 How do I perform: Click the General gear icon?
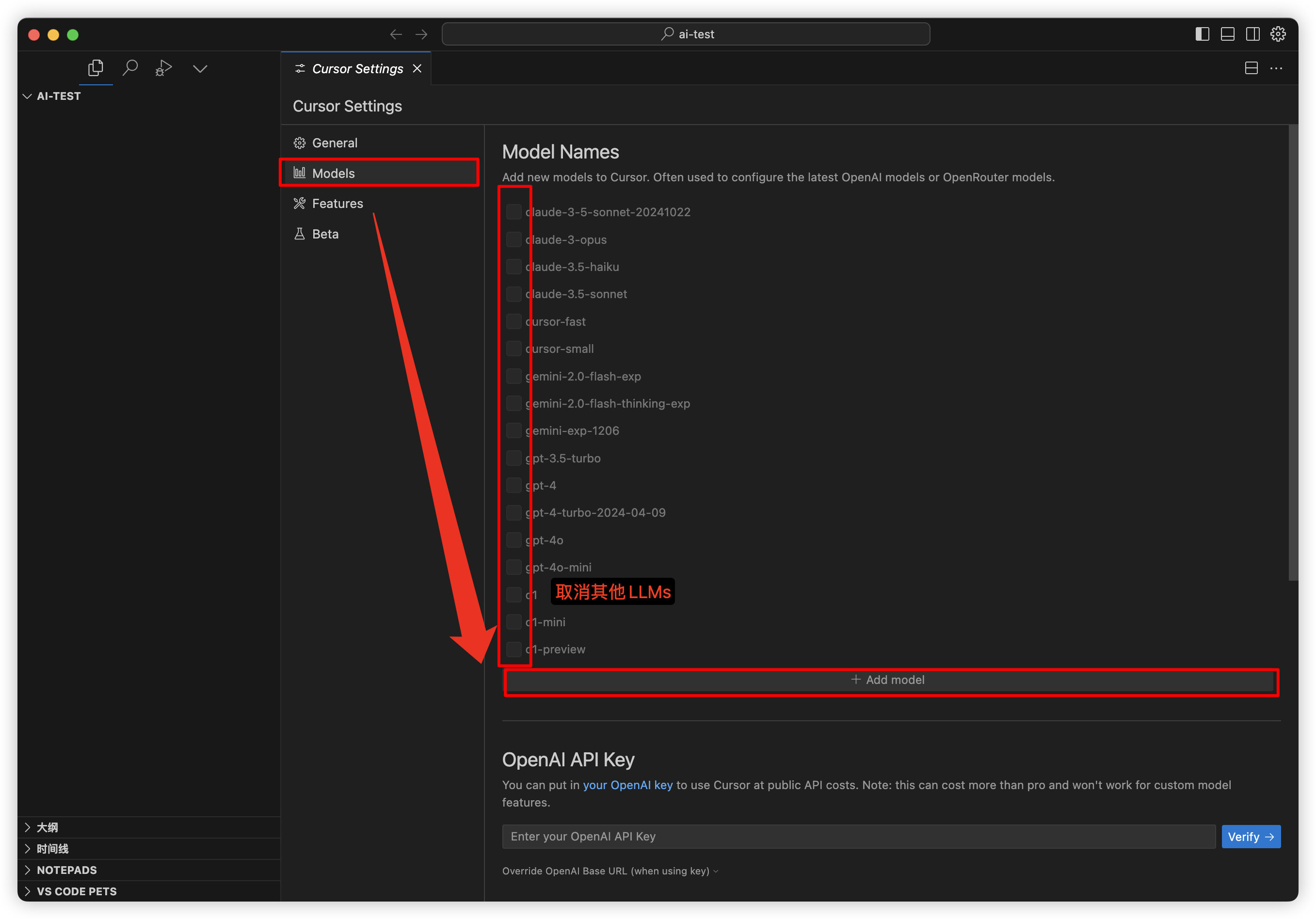[x=299, y=143]
